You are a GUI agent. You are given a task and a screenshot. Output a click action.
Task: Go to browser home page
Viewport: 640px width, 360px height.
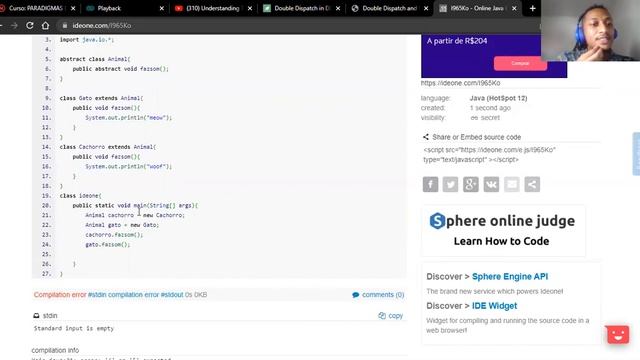click(x=45, y=25)
